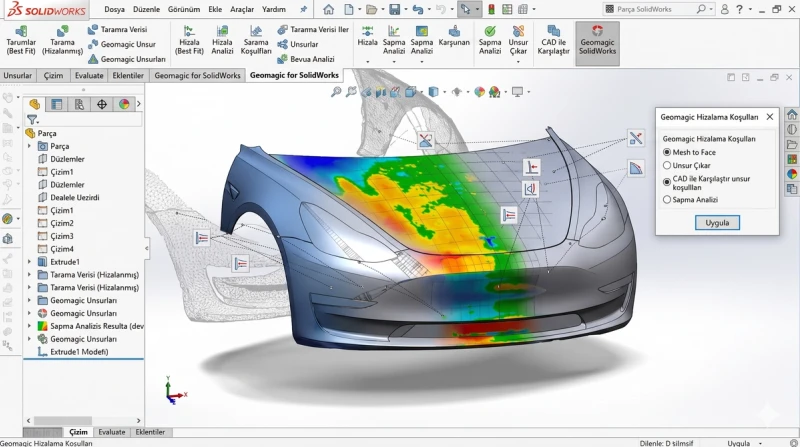
Task: Open the Görünüm menu
Action: pyautogui.click(x=184, y=9)
